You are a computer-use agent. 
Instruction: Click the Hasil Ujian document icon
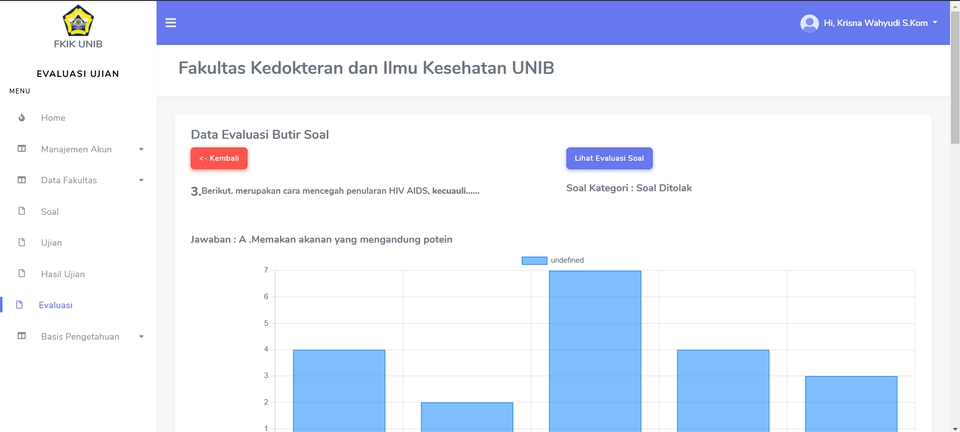click(22, 274)
